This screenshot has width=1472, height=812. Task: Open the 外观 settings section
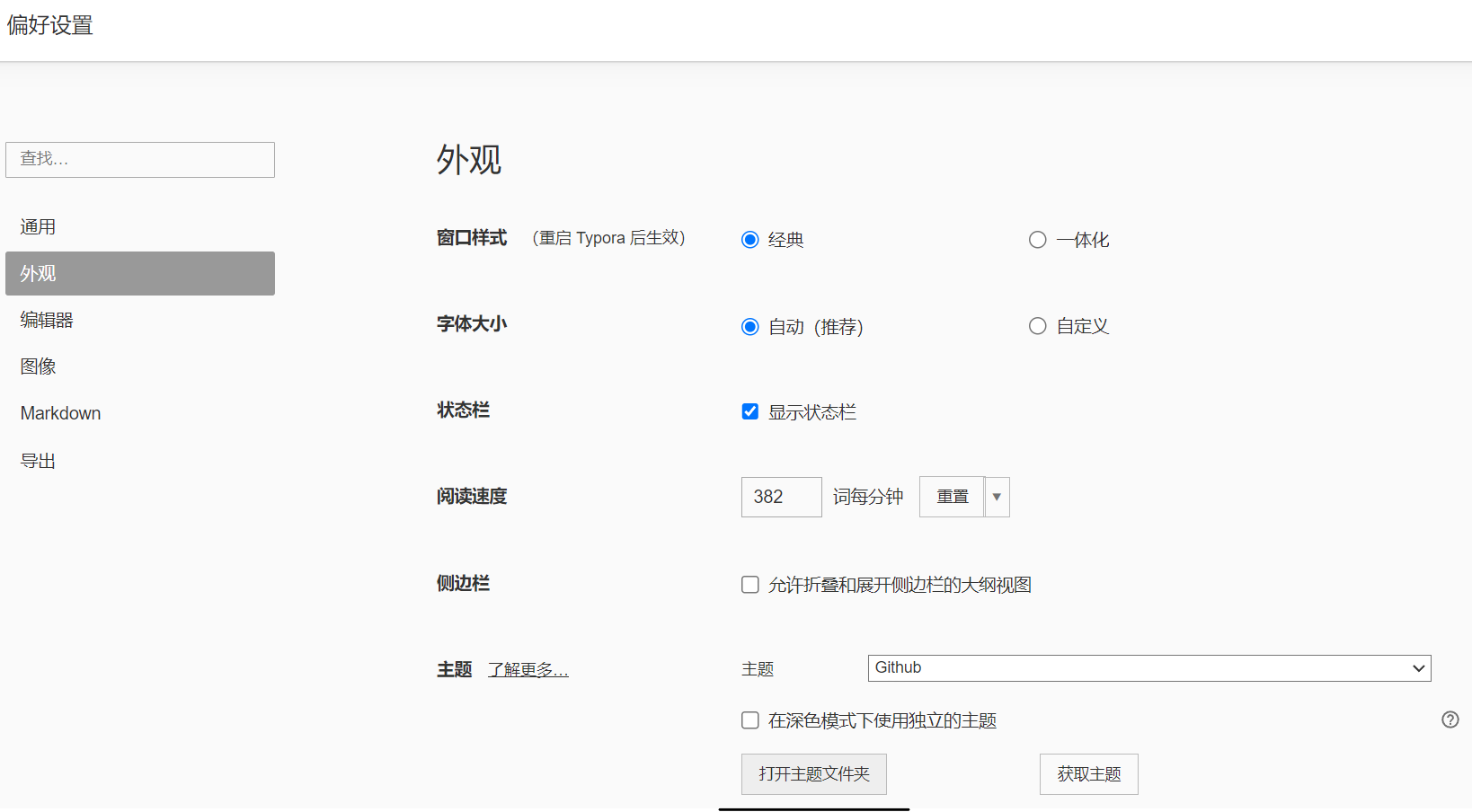click(140, 273)
